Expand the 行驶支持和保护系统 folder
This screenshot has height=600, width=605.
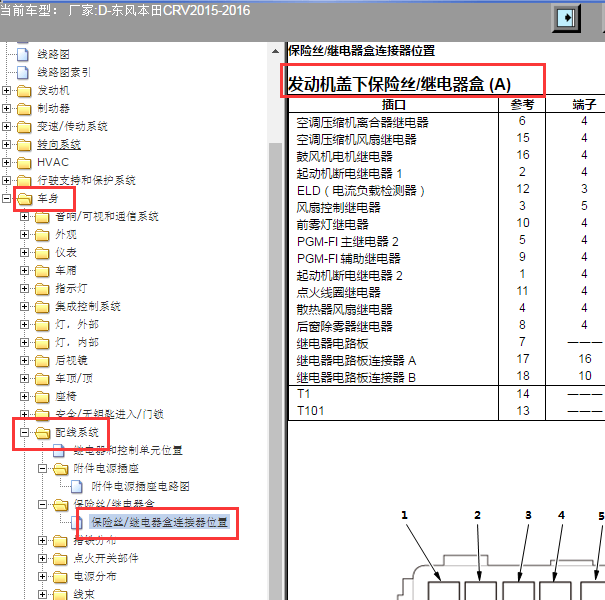point(6,180)
